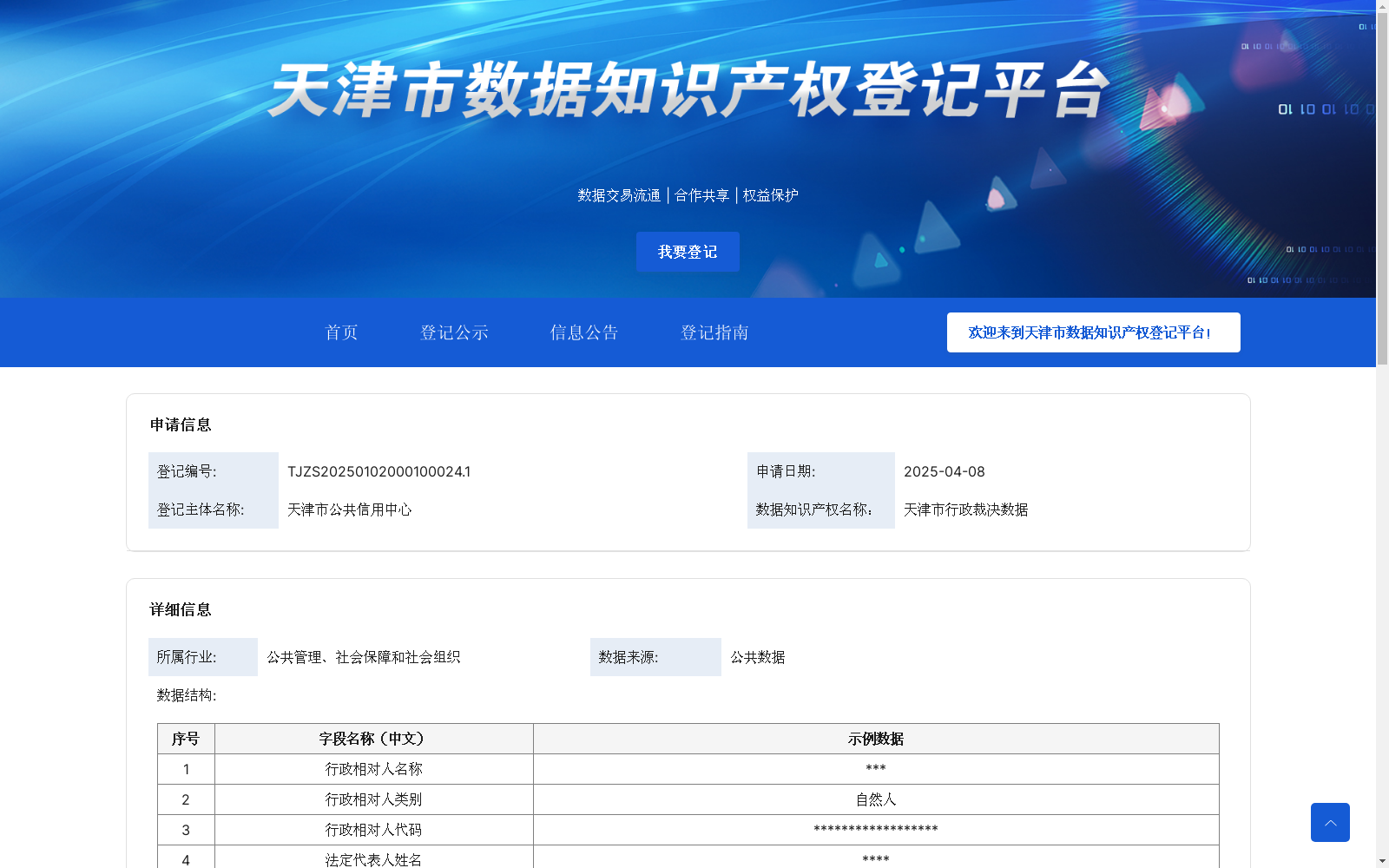
Task: Click the 序号 column header
Action: coord(186,739)
